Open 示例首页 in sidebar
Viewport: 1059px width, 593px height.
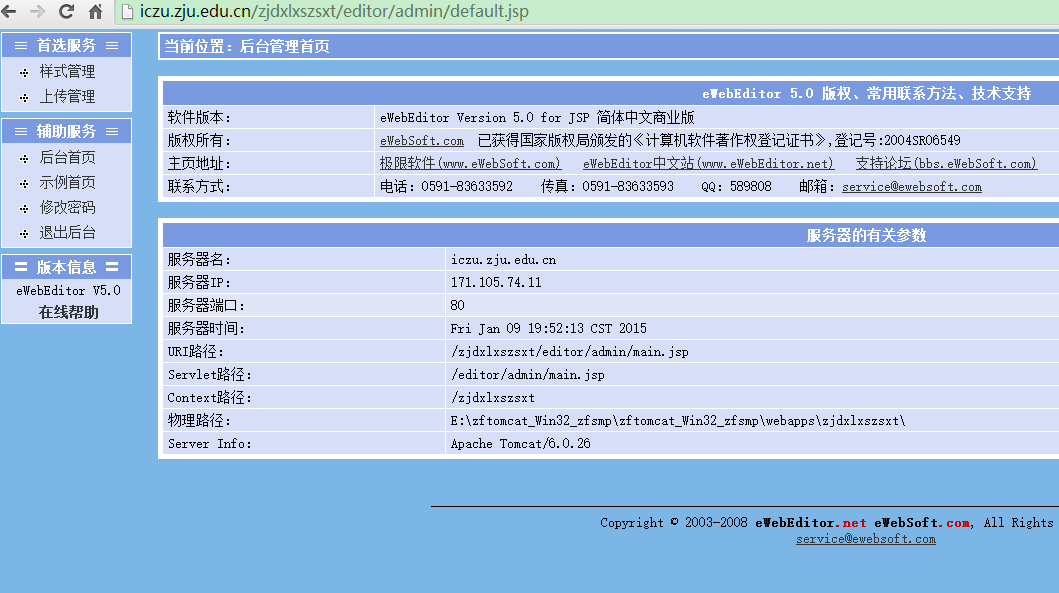pos(67,182)
